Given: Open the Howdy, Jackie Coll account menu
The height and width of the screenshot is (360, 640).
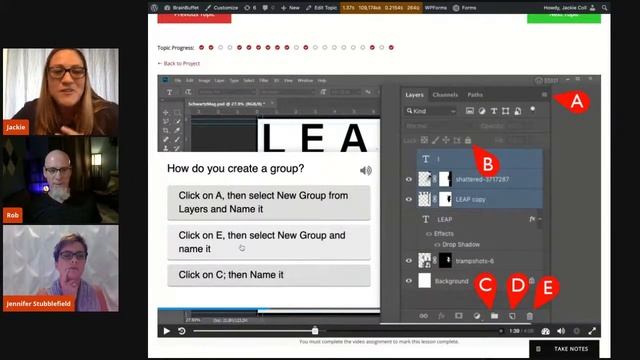Looking at the screenshot, I should tap(569, 8).
